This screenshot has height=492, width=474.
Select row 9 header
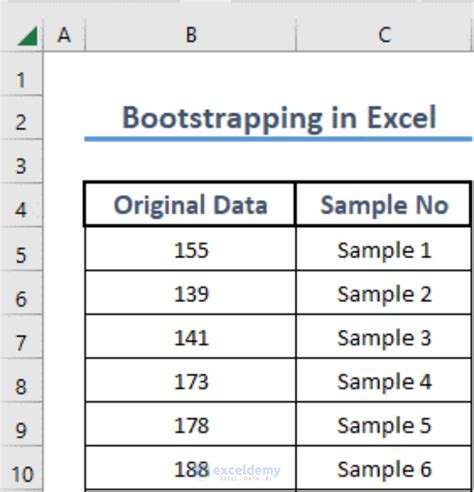pos(21,424)
